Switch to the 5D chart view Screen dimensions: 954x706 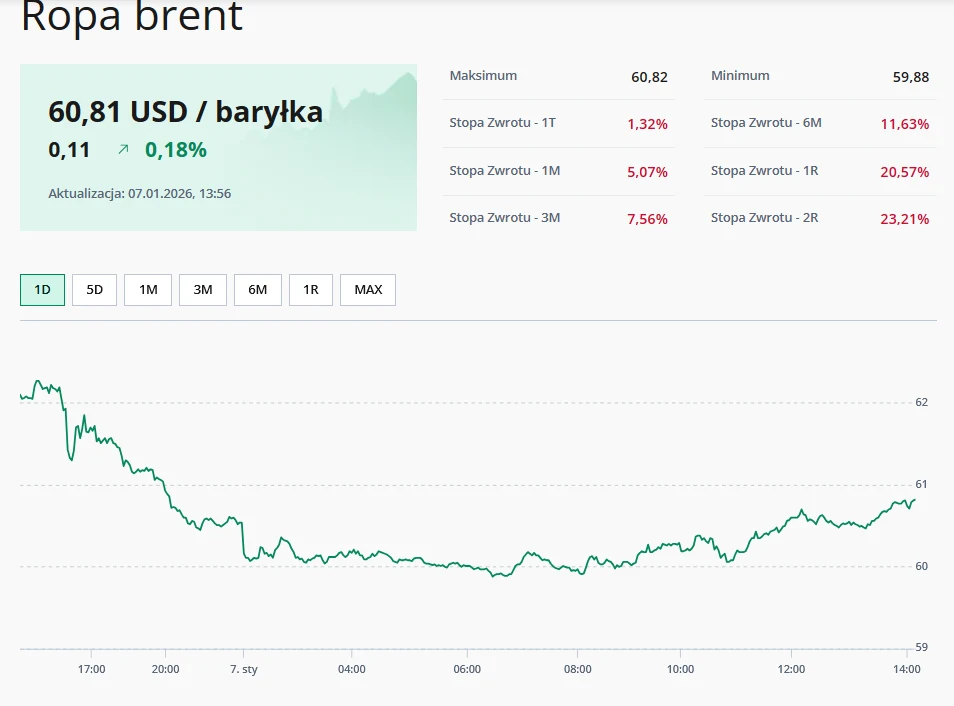click(94, 289)
